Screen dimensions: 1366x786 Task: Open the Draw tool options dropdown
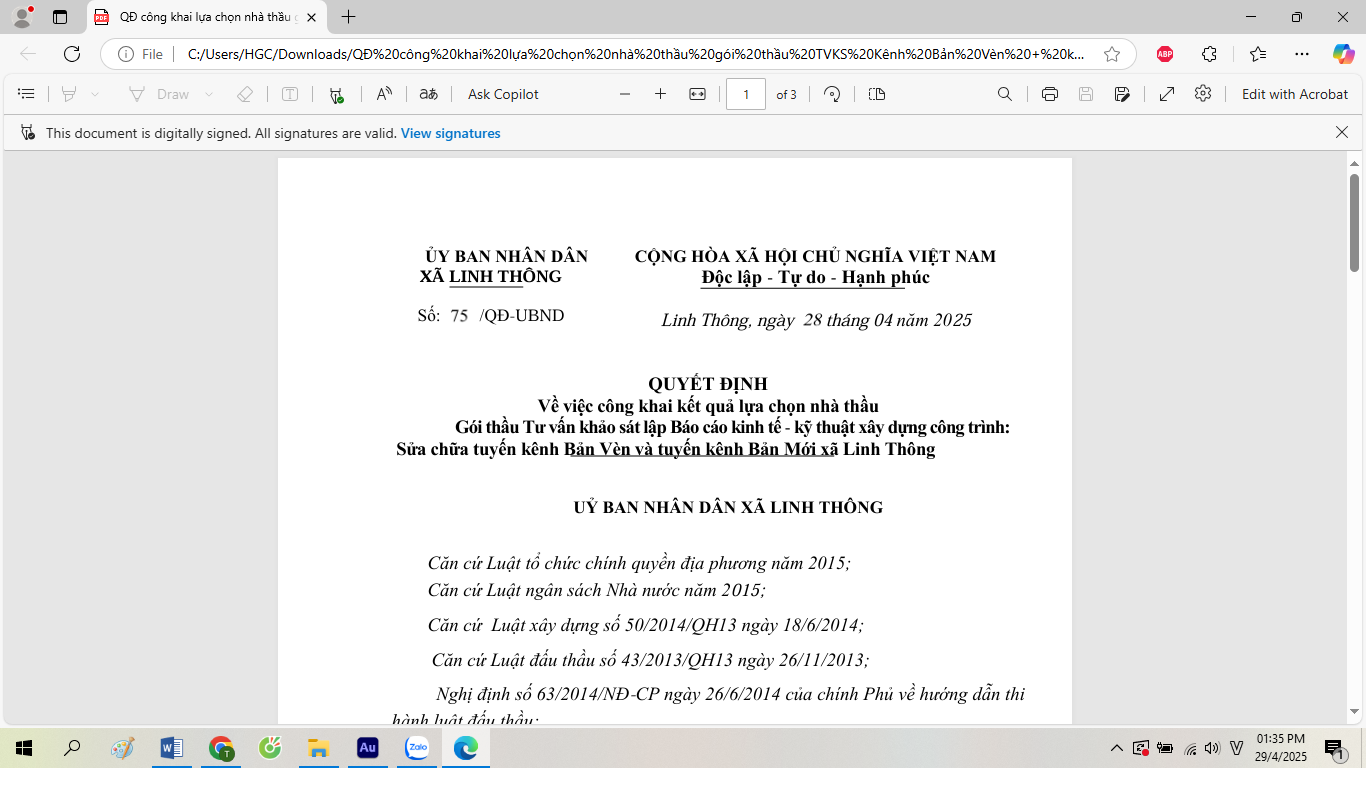coord(209,94)
